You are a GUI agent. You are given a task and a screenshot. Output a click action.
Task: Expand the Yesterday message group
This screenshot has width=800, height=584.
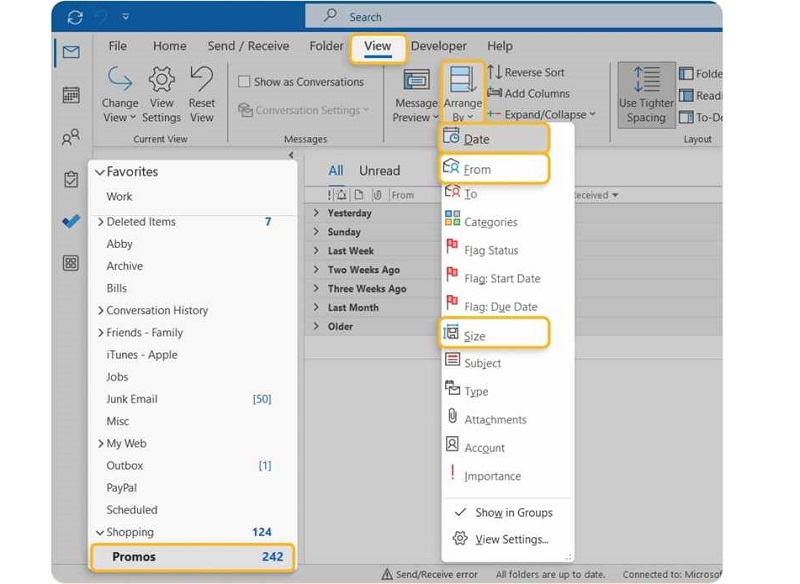tap(316, 213)
